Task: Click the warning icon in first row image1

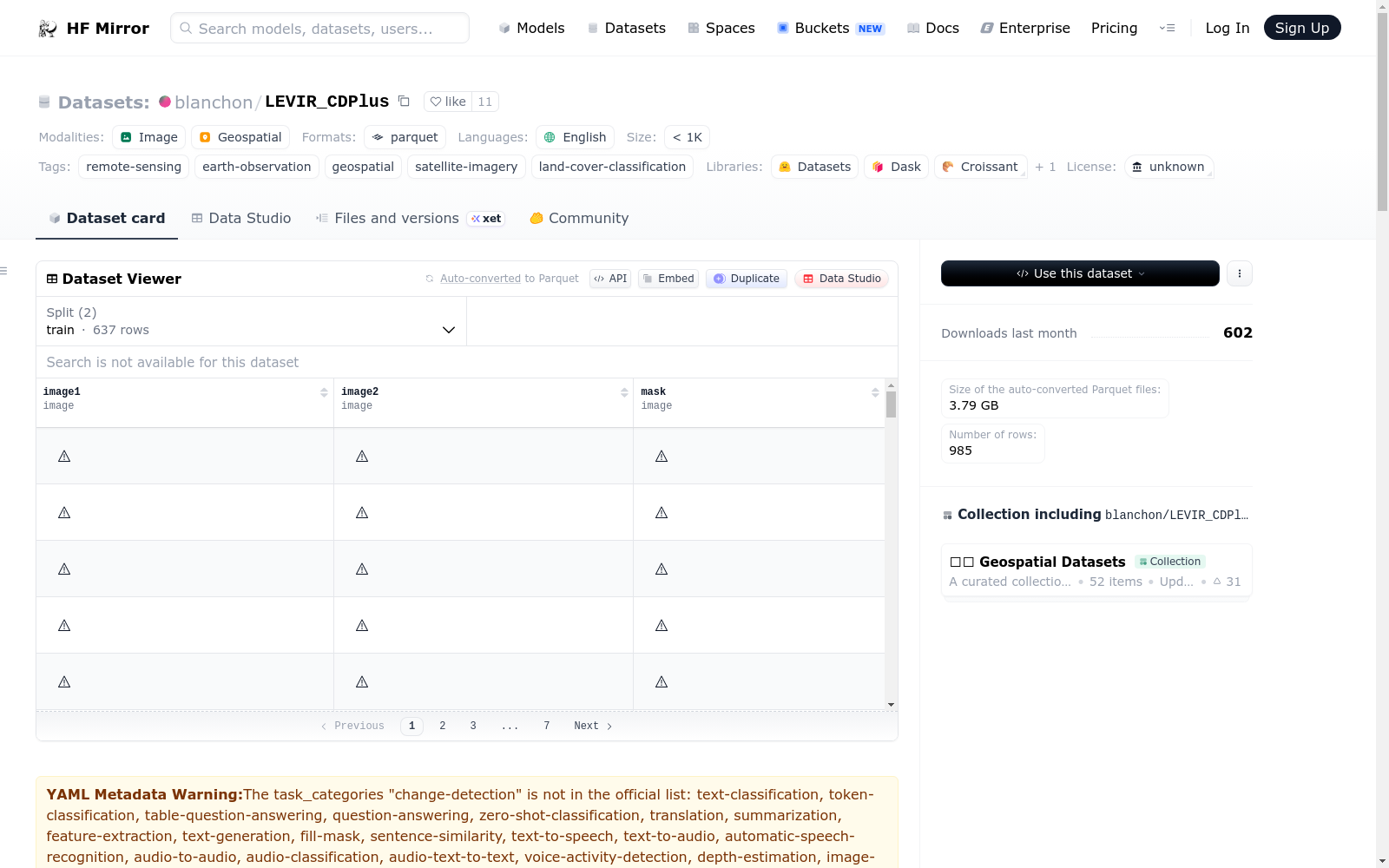Action: (x=64, y=457)
